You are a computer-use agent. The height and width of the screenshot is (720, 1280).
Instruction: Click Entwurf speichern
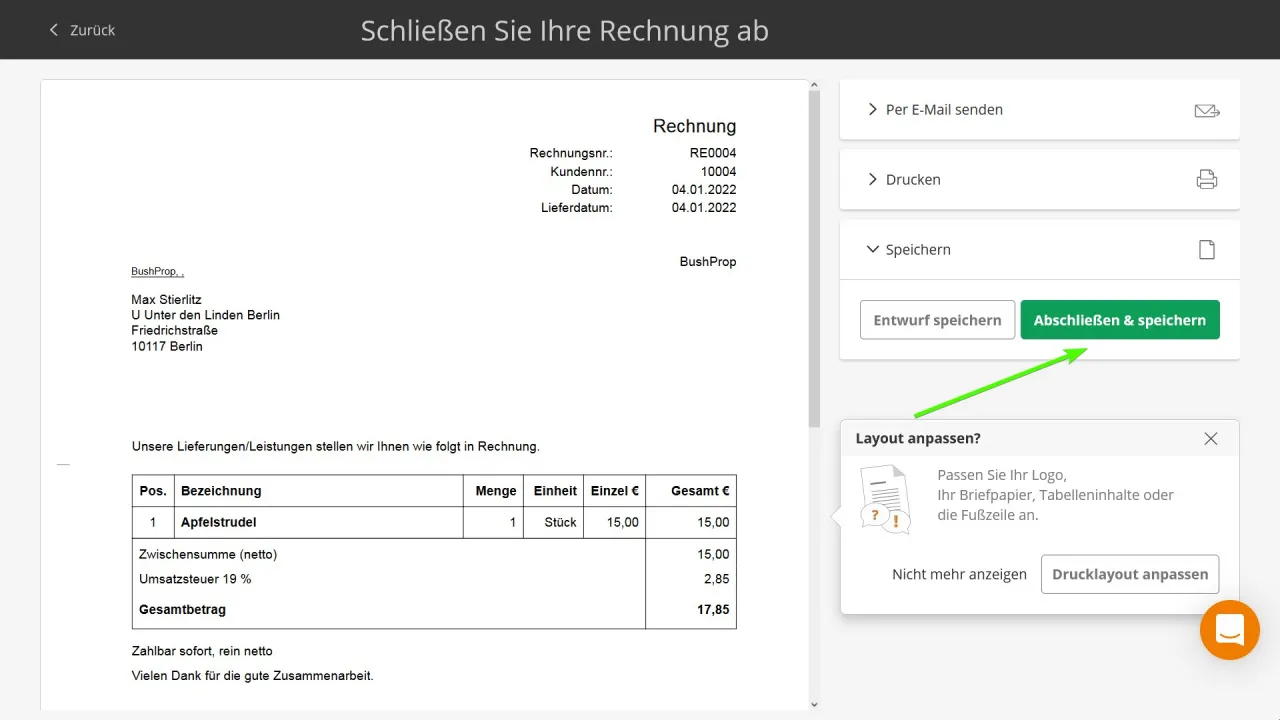937,319
